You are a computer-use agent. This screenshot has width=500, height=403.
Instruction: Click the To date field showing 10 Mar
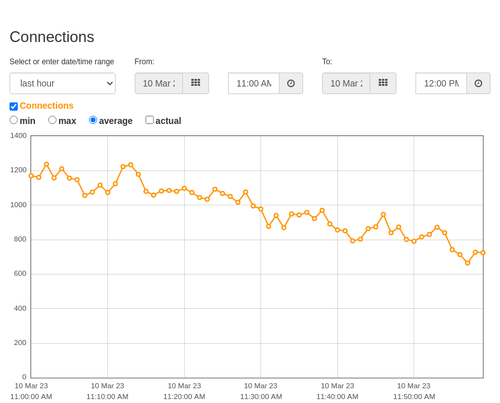(x=346, y=83)
